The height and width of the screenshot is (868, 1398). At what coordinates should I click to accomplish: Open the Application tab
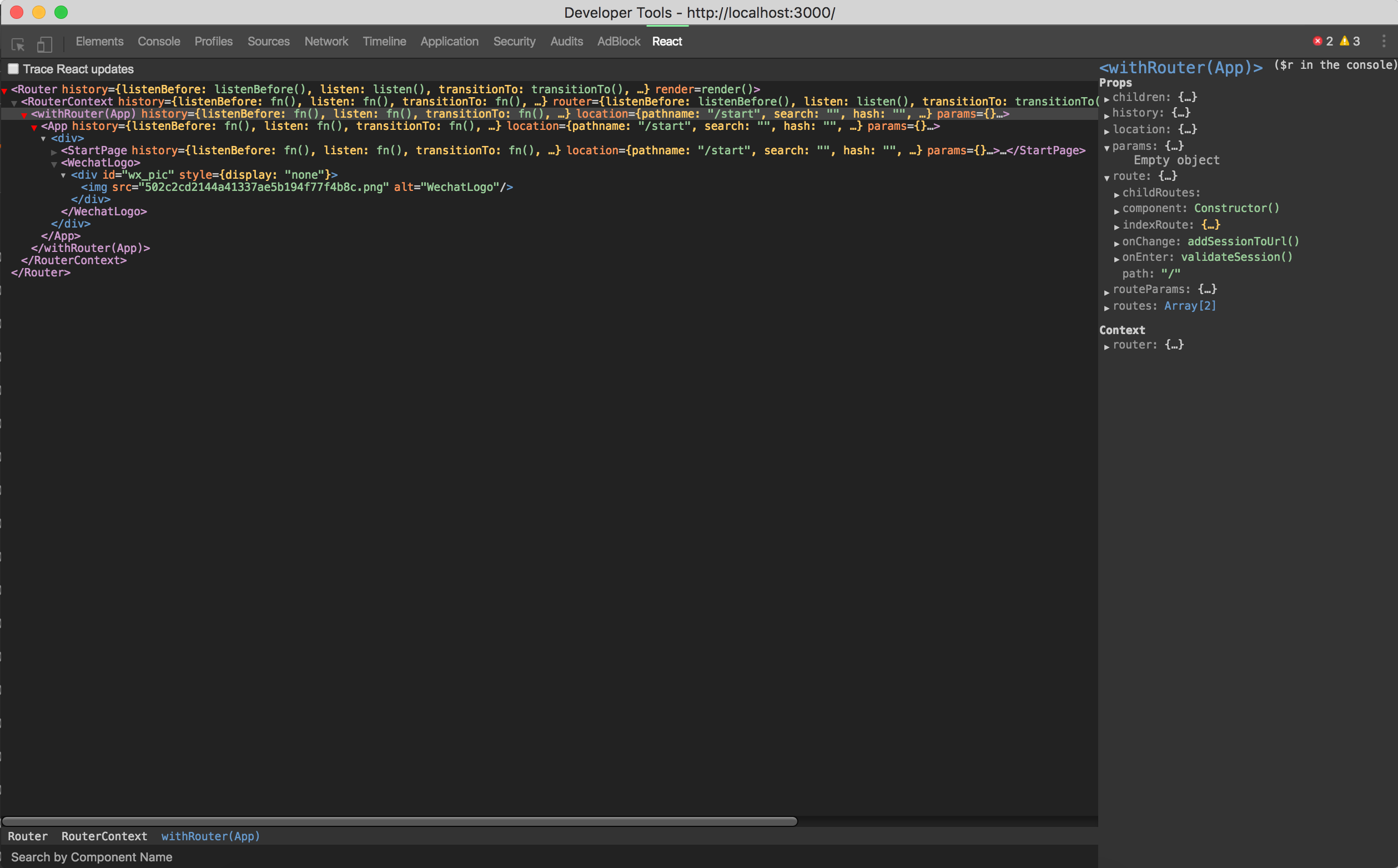tap(449, 41)
